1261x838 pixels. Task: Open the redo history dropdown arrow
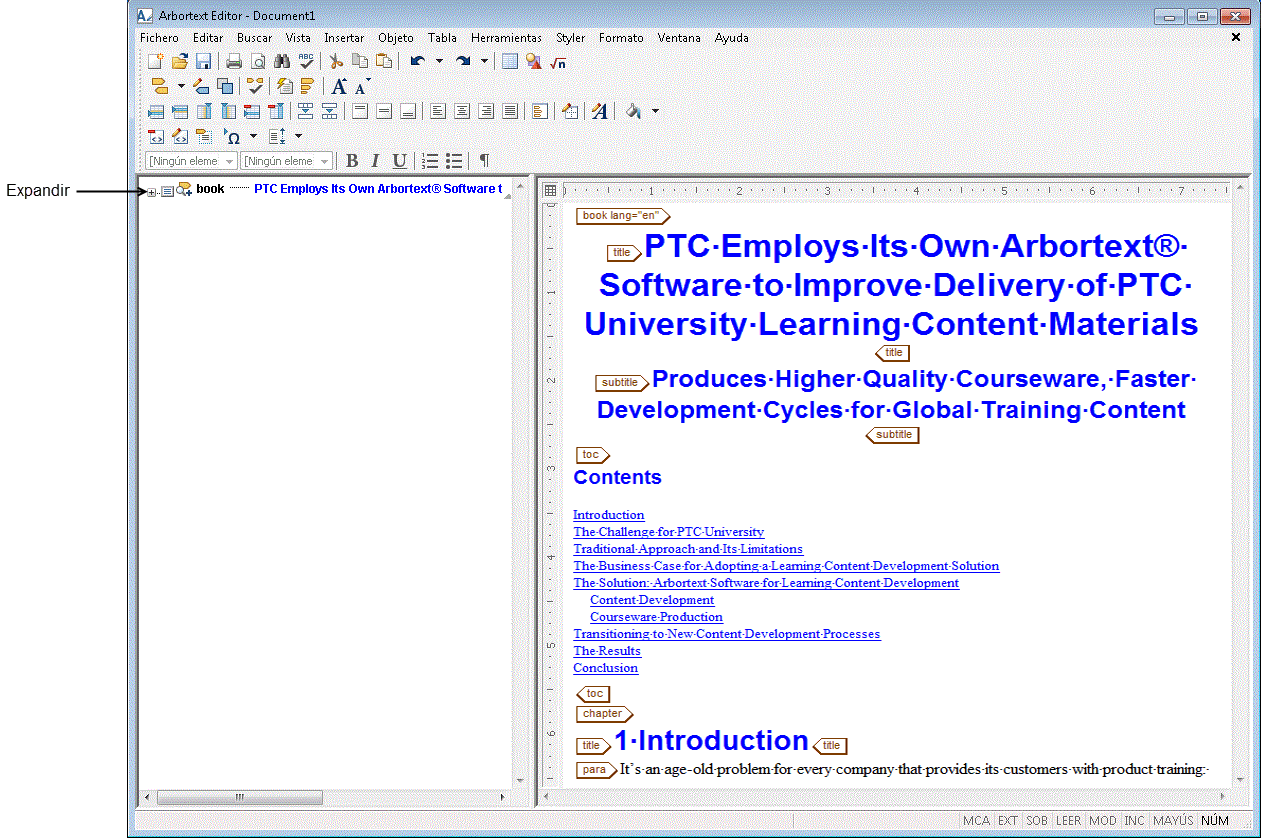(x=484, y=61)
